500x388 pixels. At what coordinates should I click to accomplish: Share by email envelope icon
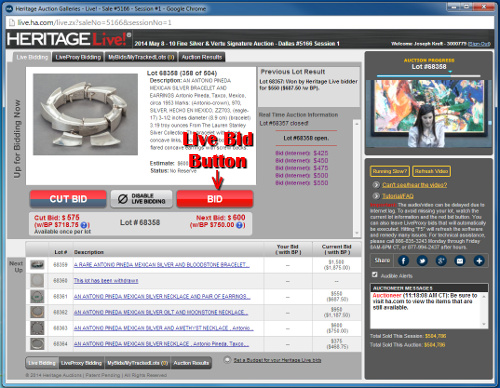[460, 261]
